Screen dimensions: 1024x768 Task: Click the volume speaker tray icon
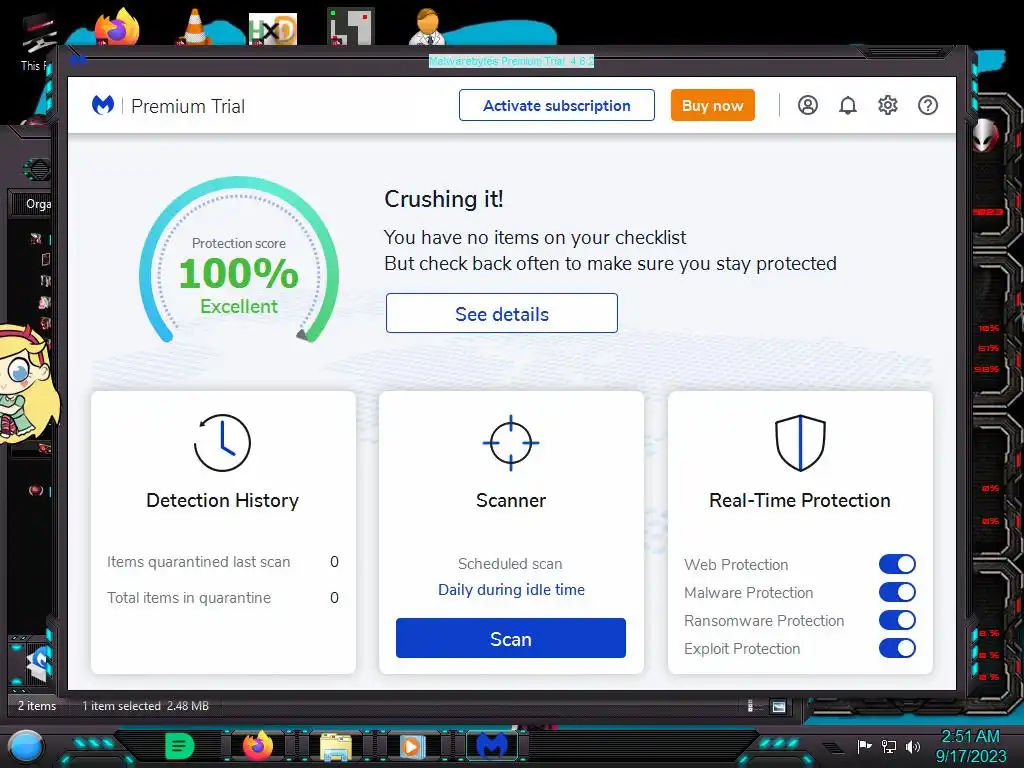click(x=913, y=746)
